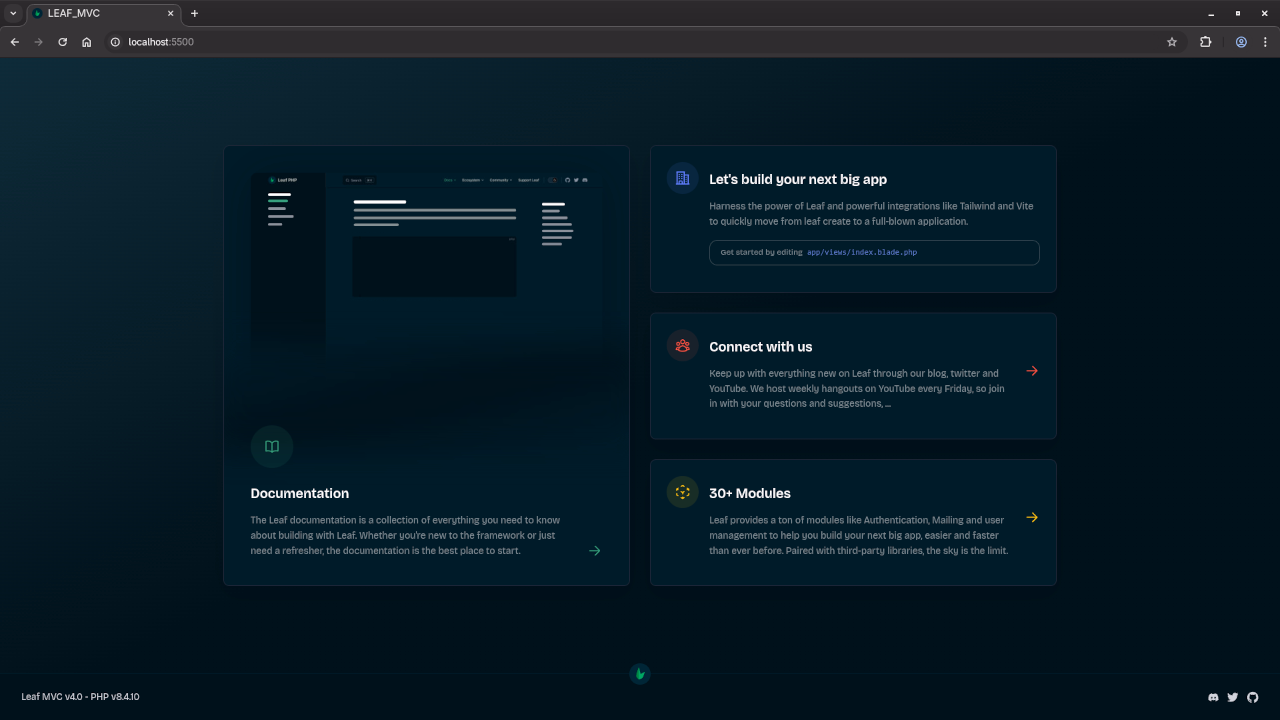Image resolution: width=1280 pixels, height=720 pixels.
Task: Click the Documentation description paragraph
Action: point(405,535)
